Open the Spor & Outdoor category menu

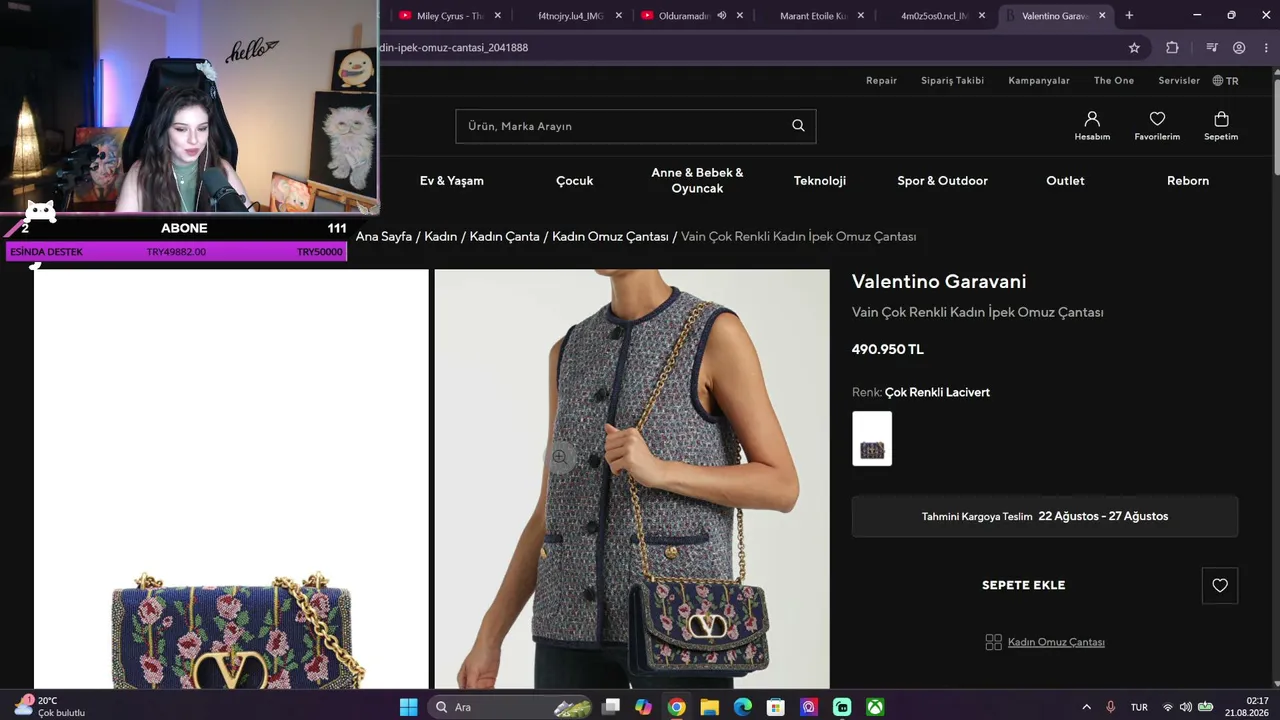942,181
